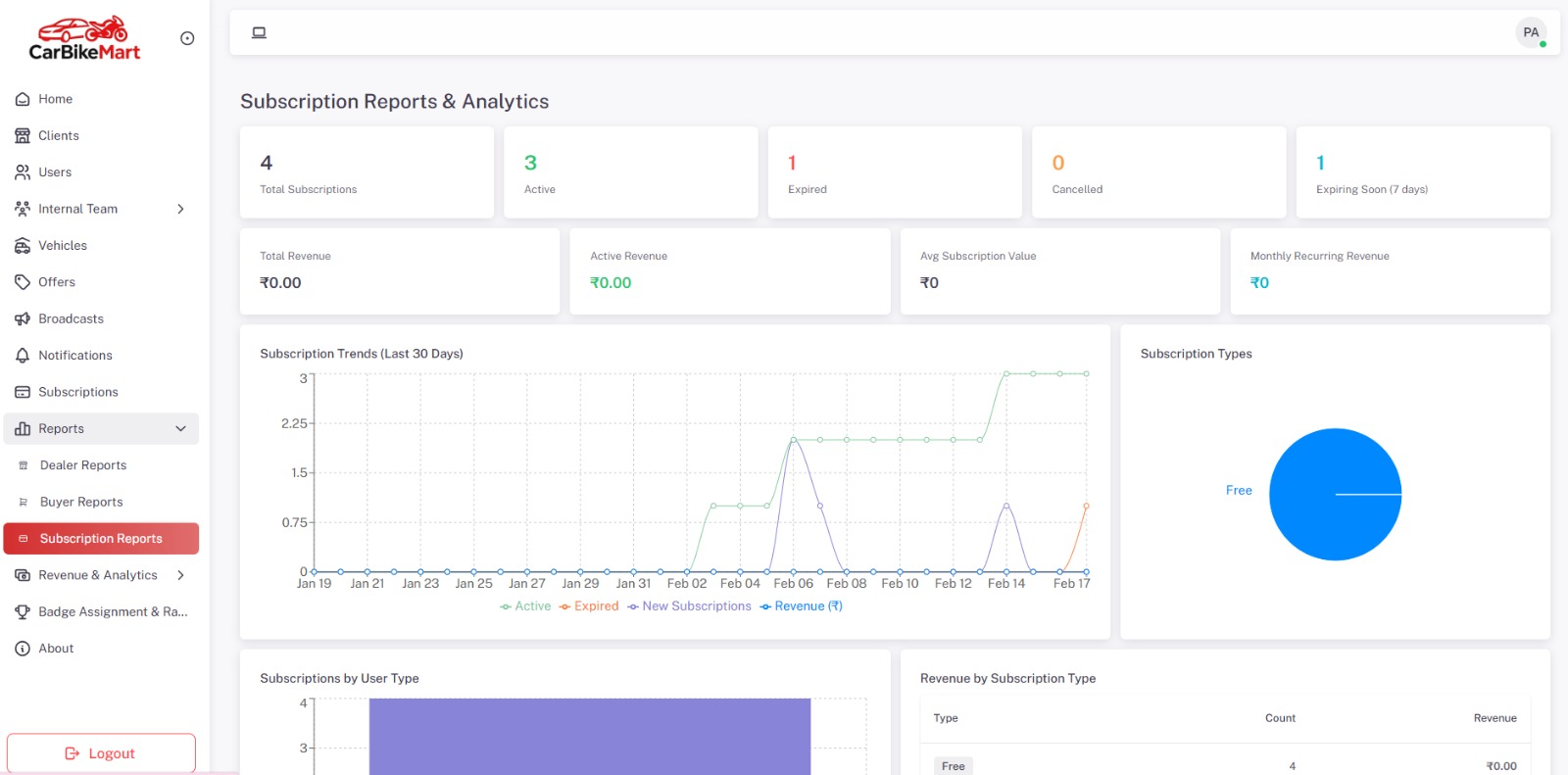Open Badge Assignment & Ra... item
The height and width of the screenshot is (775, 1568).
[101, 611]
